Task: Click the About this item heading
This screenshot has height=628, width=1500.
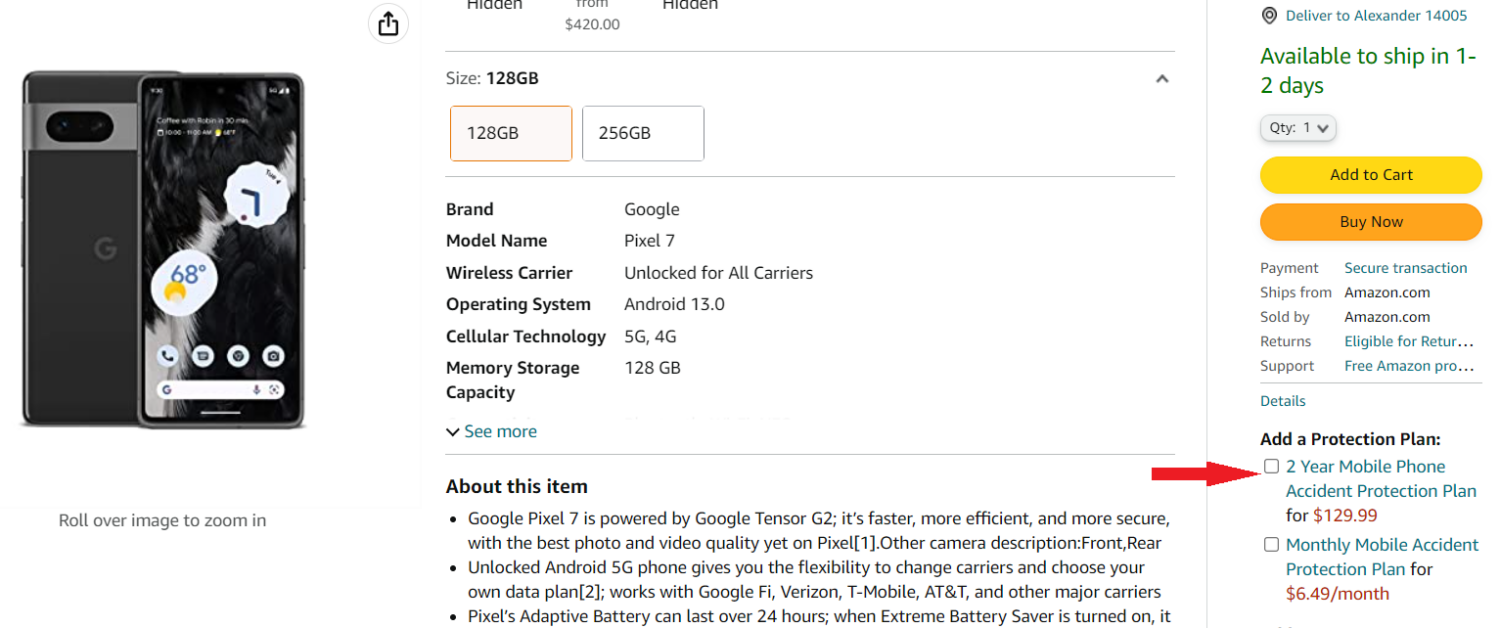Action: click(517, 487)
